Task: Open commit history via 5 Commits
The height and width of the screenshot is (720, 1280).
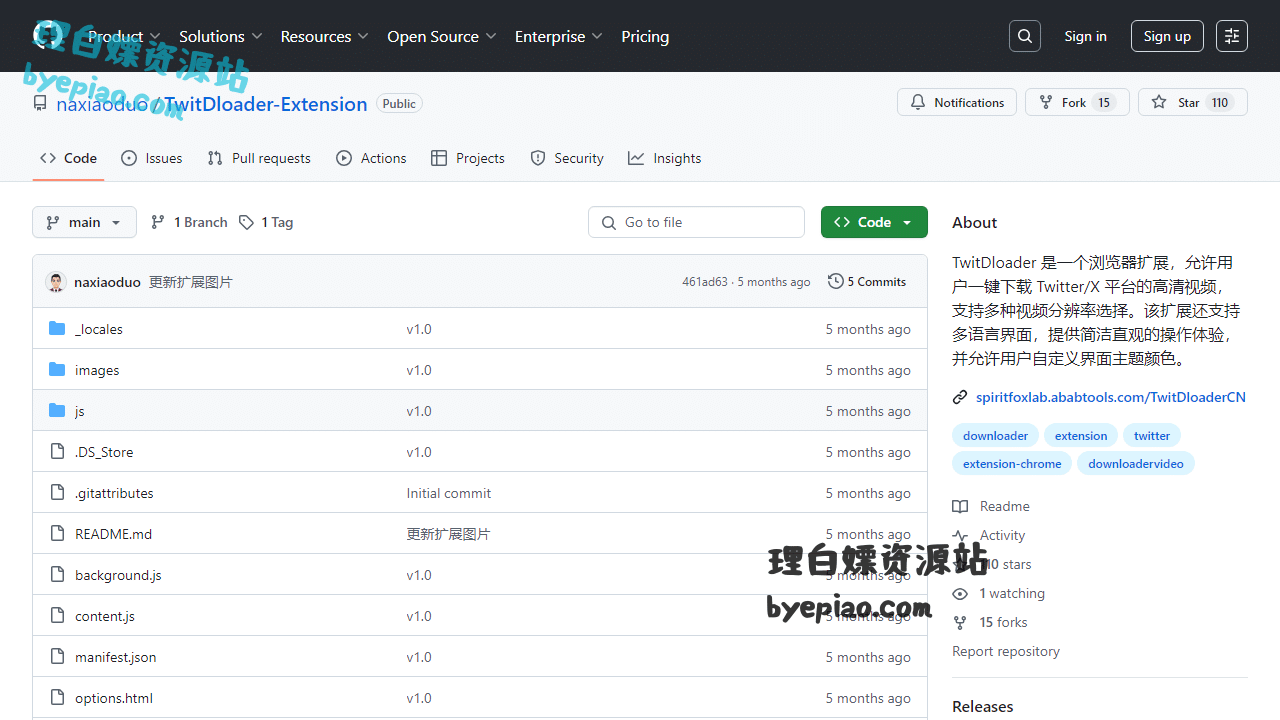Action: [867, 282]
